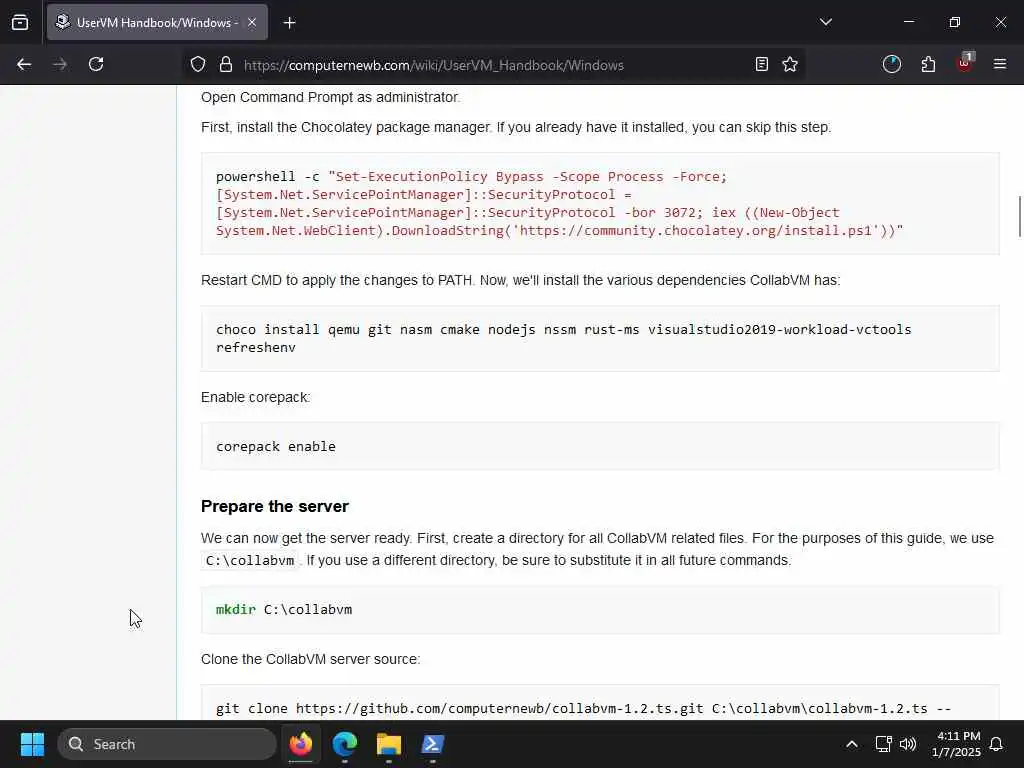
Task: Click 'Enable corepack:' text
Action: (255, 397)
